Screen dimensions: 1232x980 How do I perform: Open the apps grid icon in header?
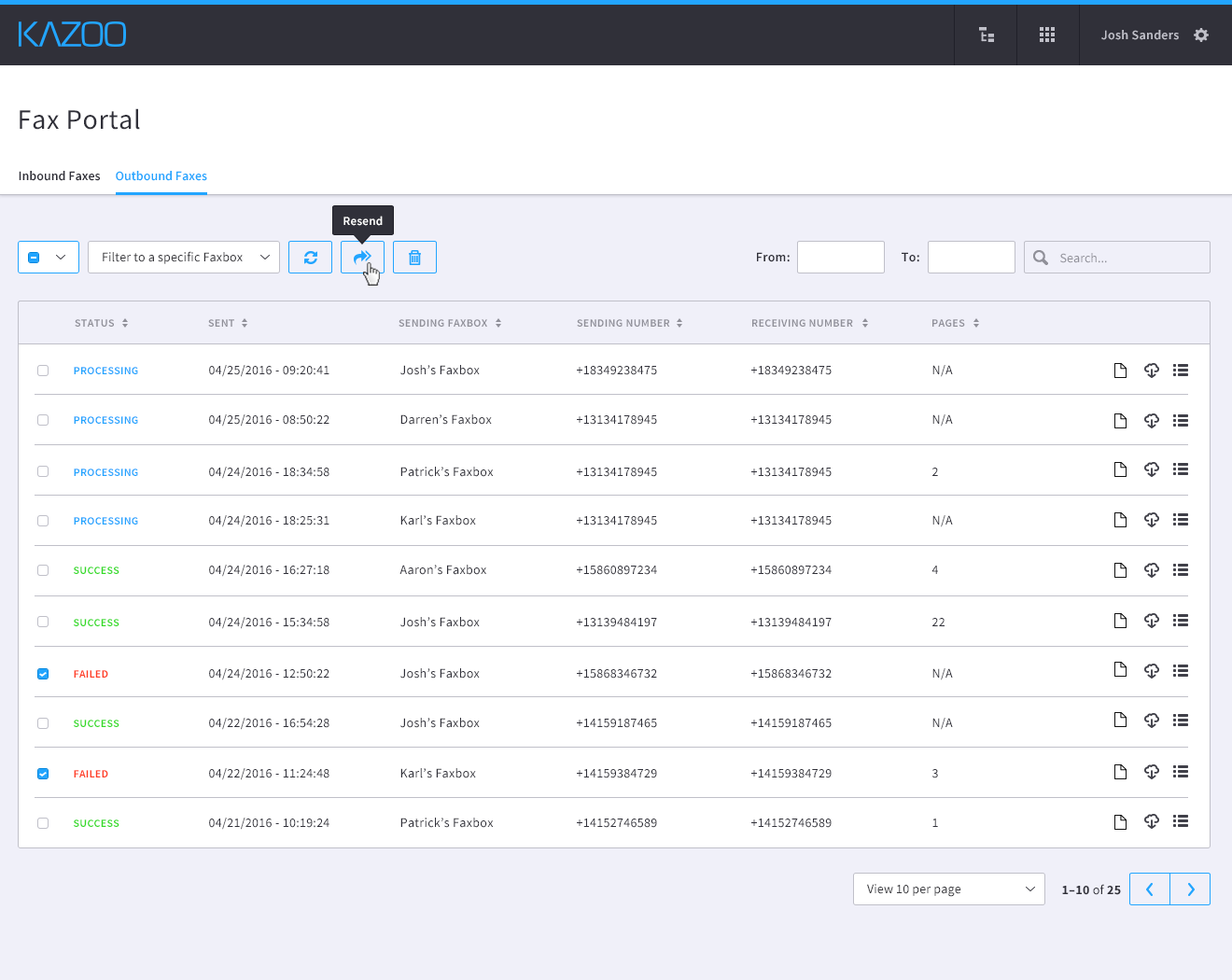1047,35
